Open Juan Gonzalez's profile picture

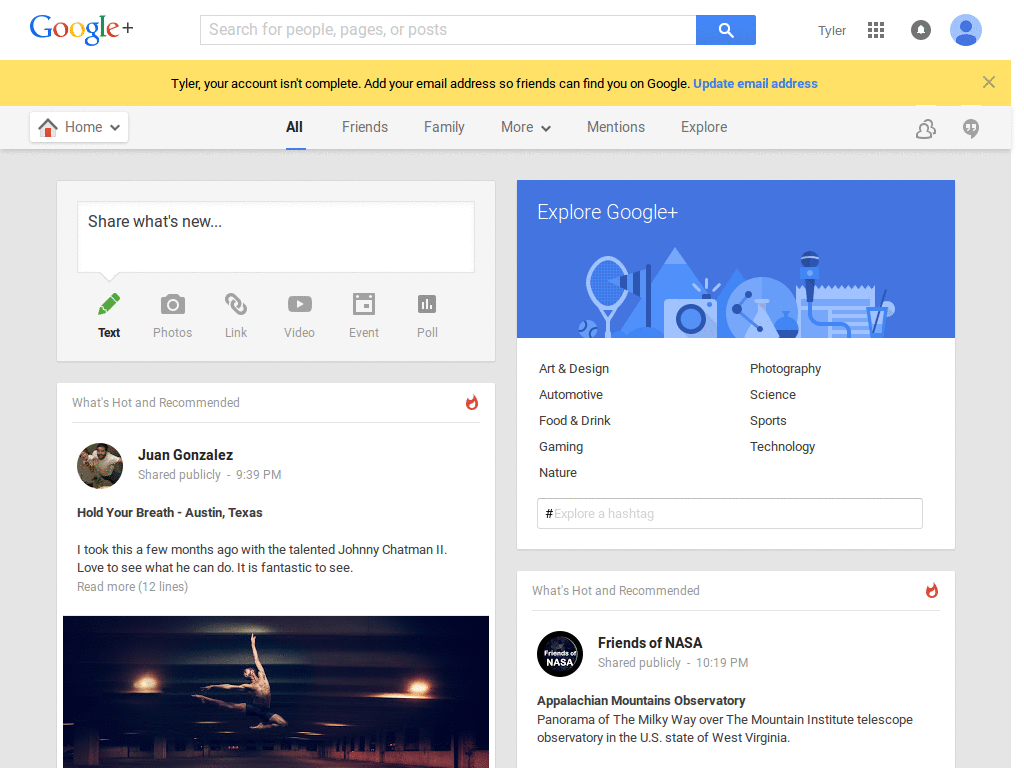click(100, 466)
